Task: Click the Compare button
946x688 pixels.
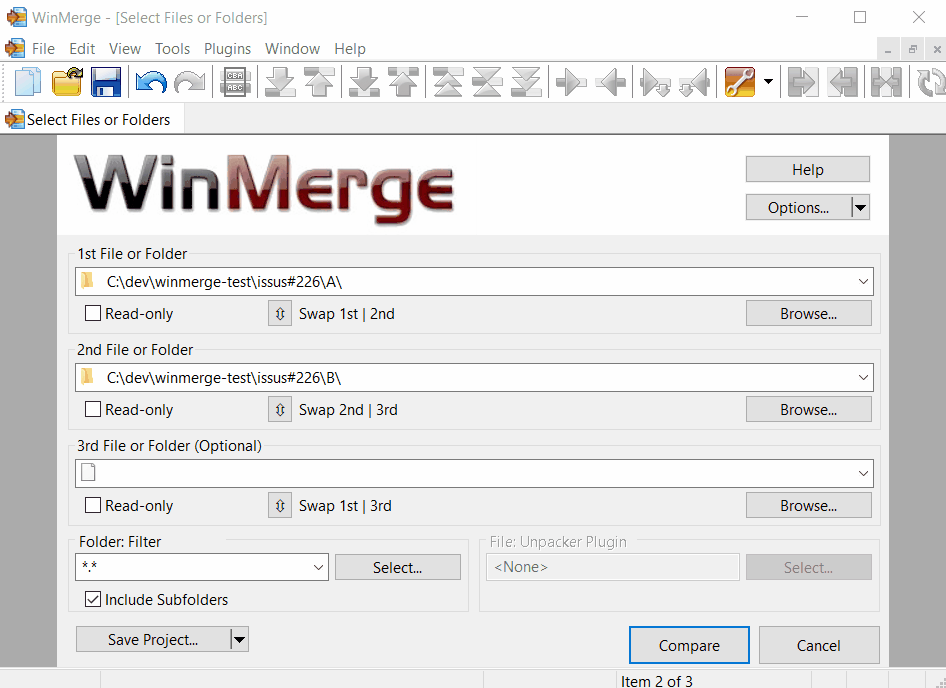Action: click(689, 645)
